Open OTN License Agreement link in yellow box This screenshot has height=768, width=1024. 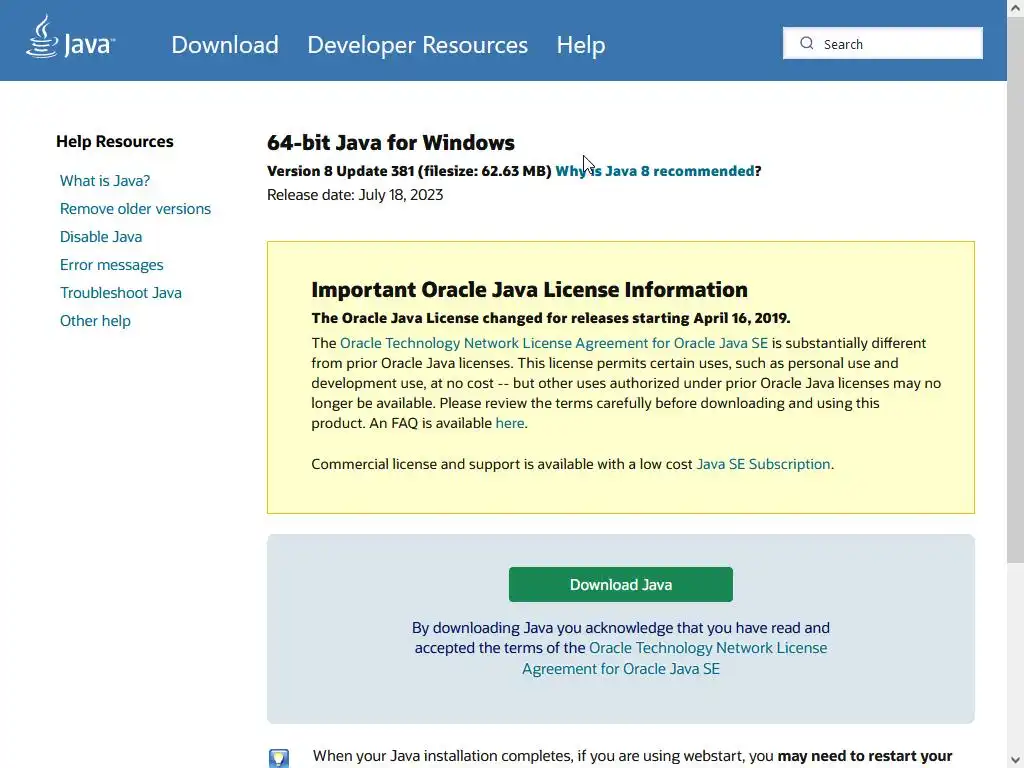(x=554, y=344)
